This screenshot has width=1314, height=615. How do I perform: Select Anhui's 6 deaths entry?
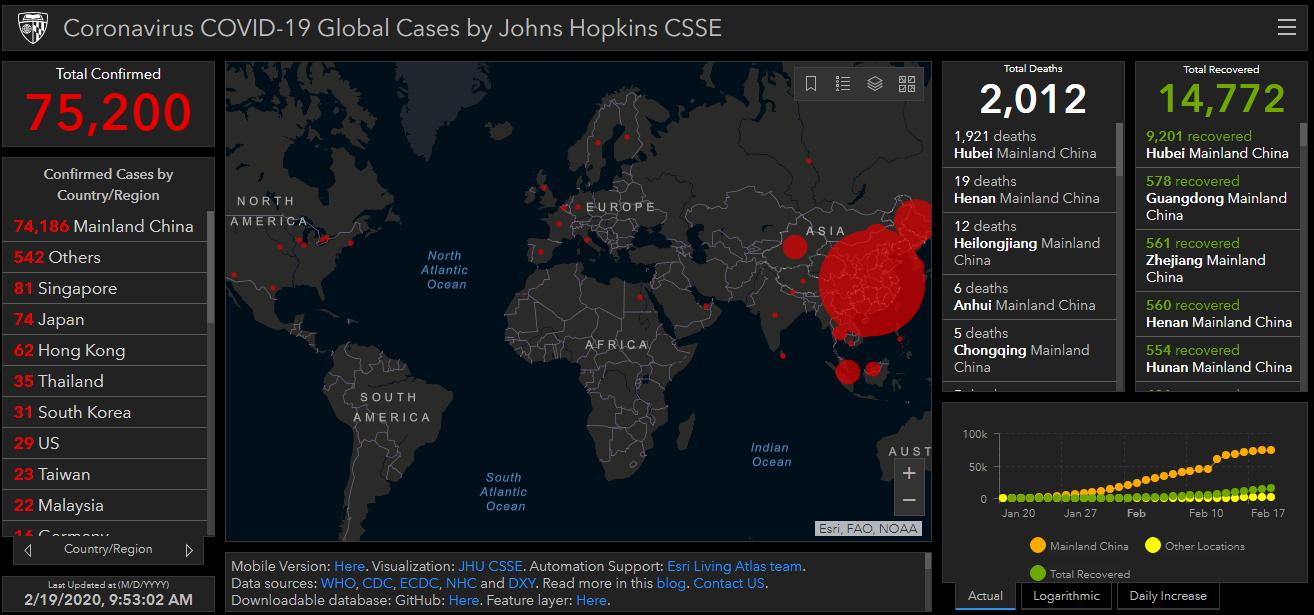point(1029,297)
